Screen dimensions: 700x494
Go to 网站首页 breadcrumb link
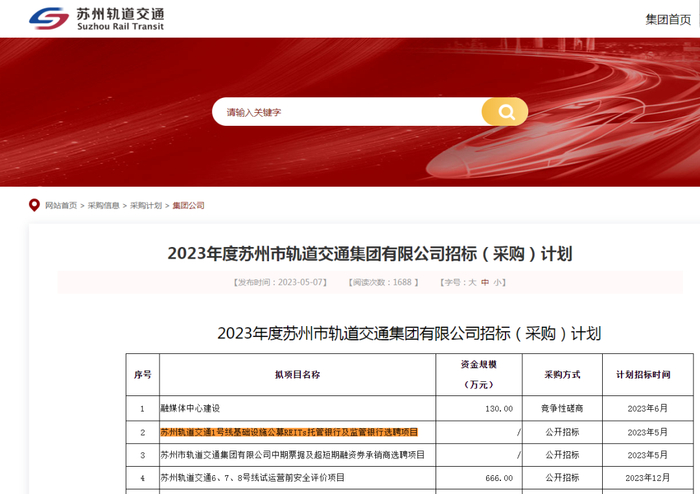point(61,205)
